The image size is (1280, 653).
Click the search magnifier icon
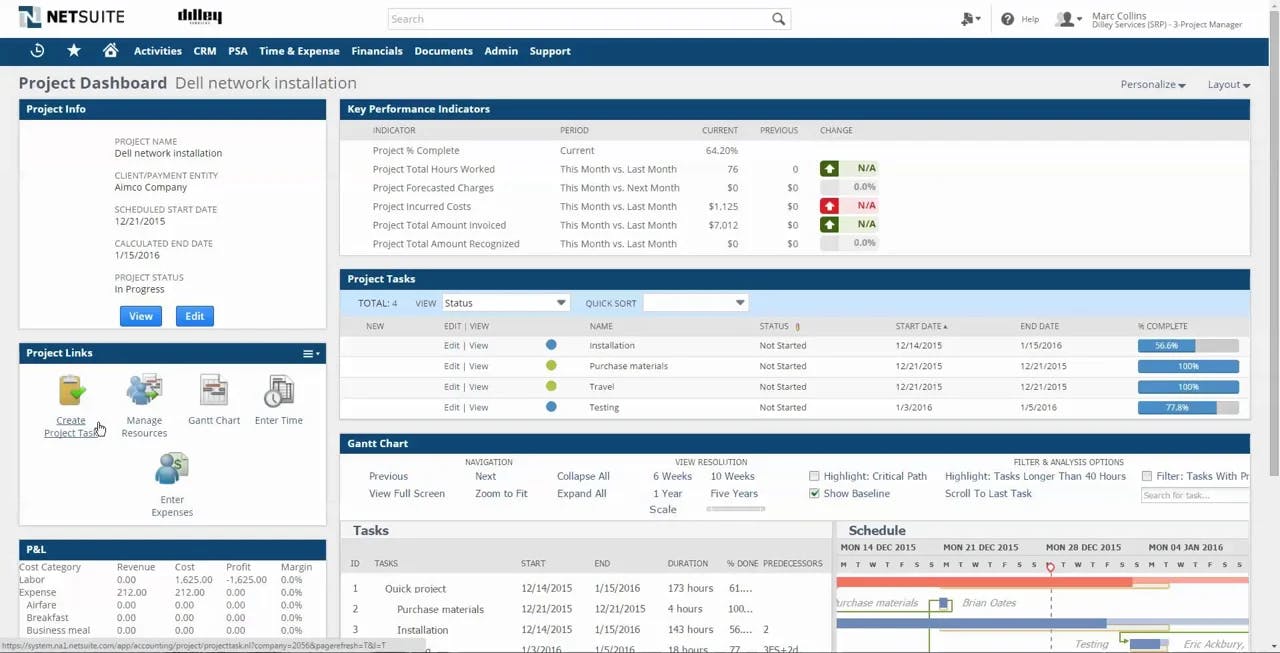coord(778,19)
